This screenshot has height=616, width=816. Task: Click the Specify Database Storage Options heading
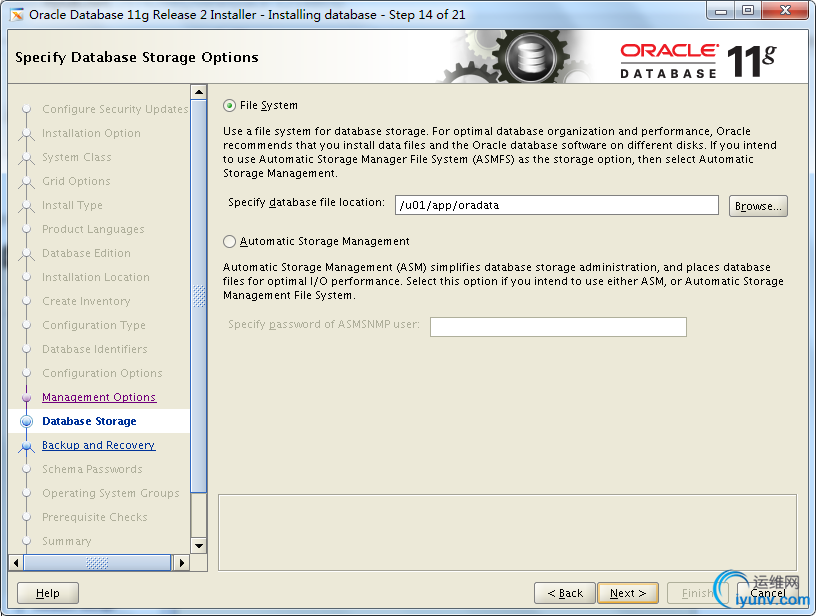pos(137,57)
